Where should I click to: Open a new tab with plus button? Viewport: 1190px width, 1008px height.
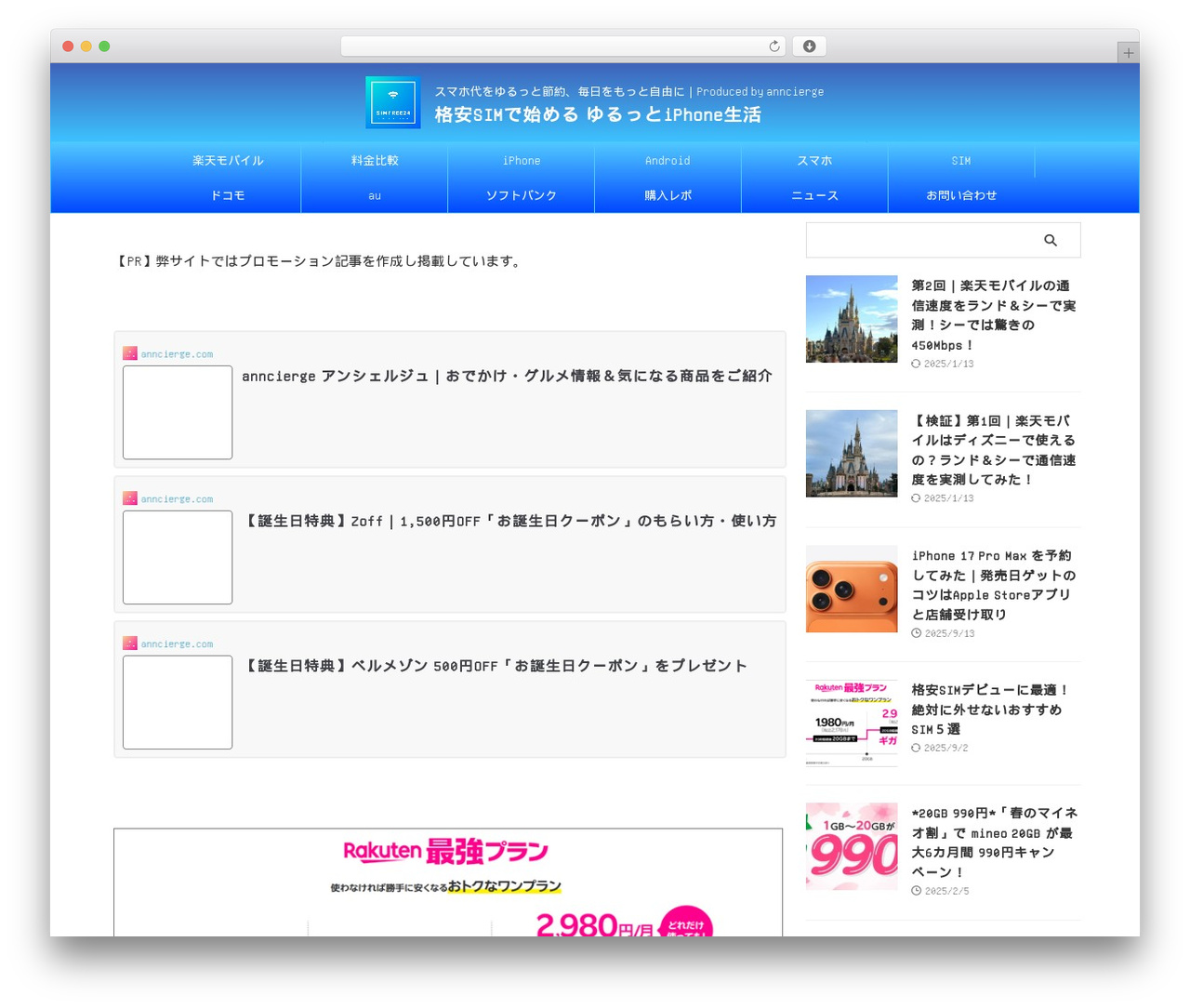tap(1128, 53)
